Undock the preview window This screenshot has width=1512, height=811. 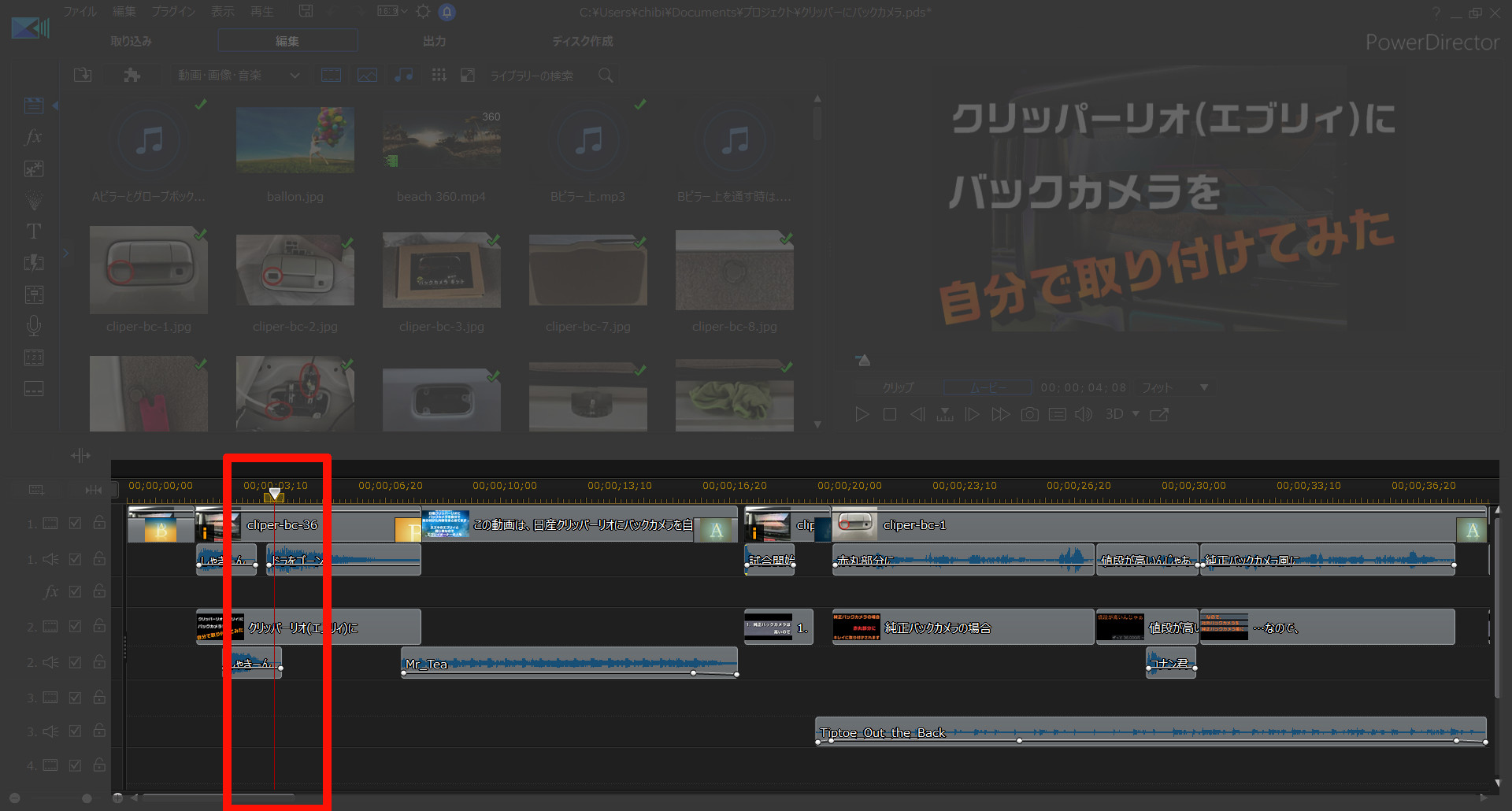pyautogui.click(x=1159, y=414)
